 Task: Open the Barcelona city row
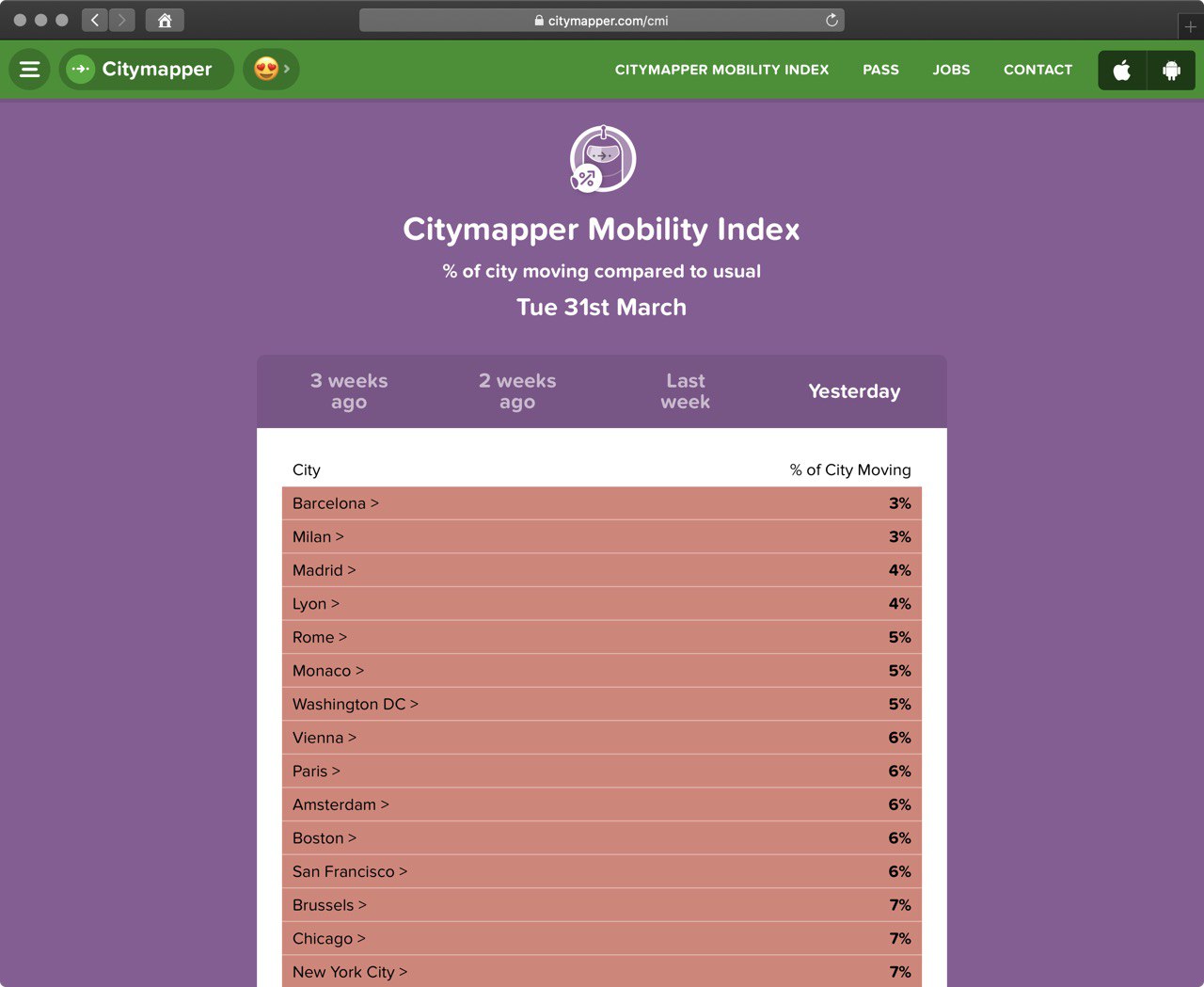[602, 503]
